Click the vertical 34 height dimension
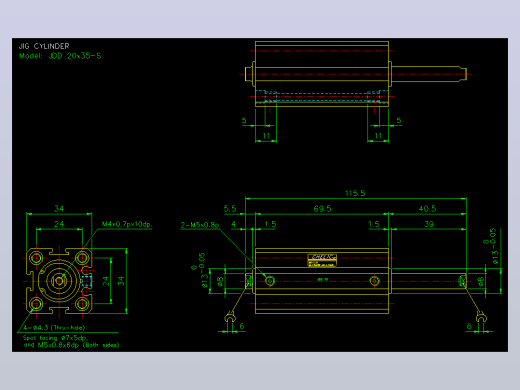The image size is (520, 390). [121, 281]
